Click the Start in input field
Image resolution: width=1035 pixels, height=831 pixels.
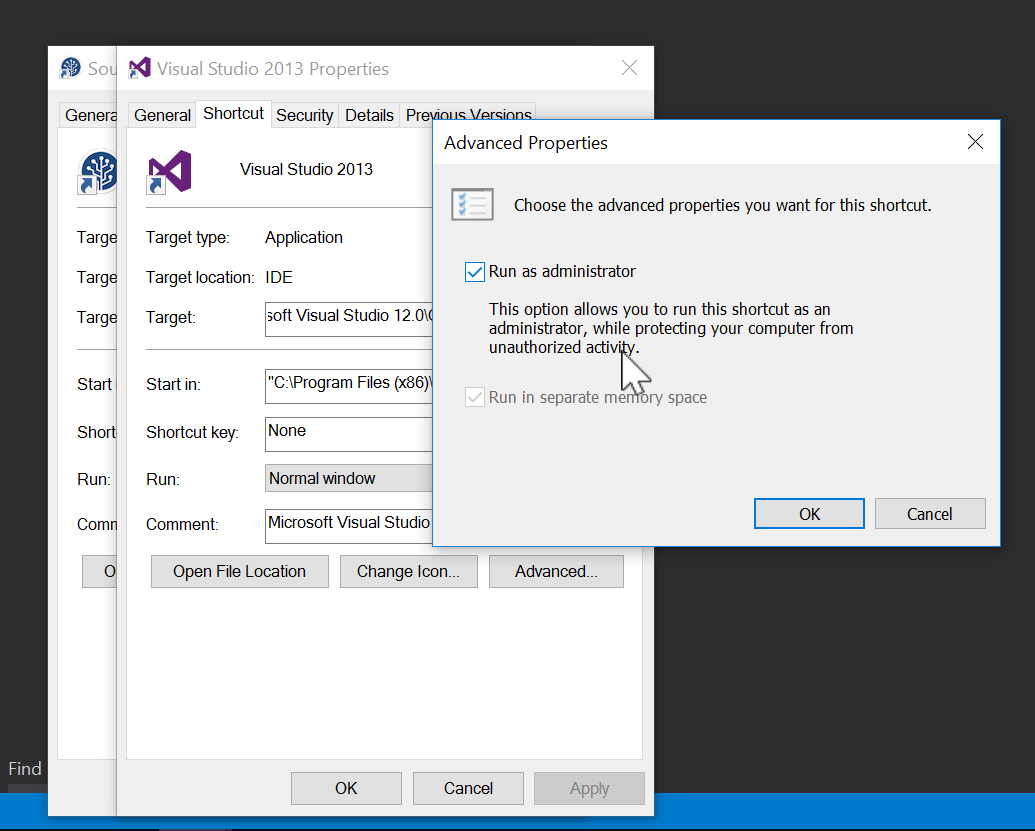(349, 386)
